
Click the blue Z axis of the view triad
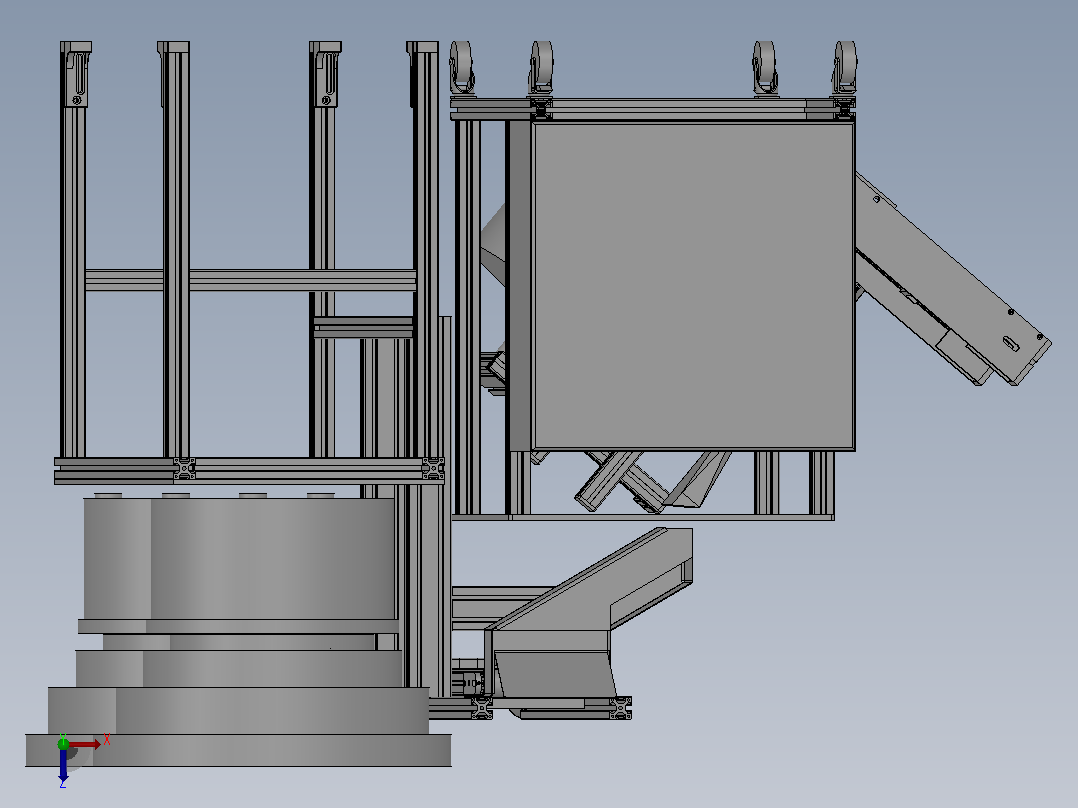click(x=63, y=765)
